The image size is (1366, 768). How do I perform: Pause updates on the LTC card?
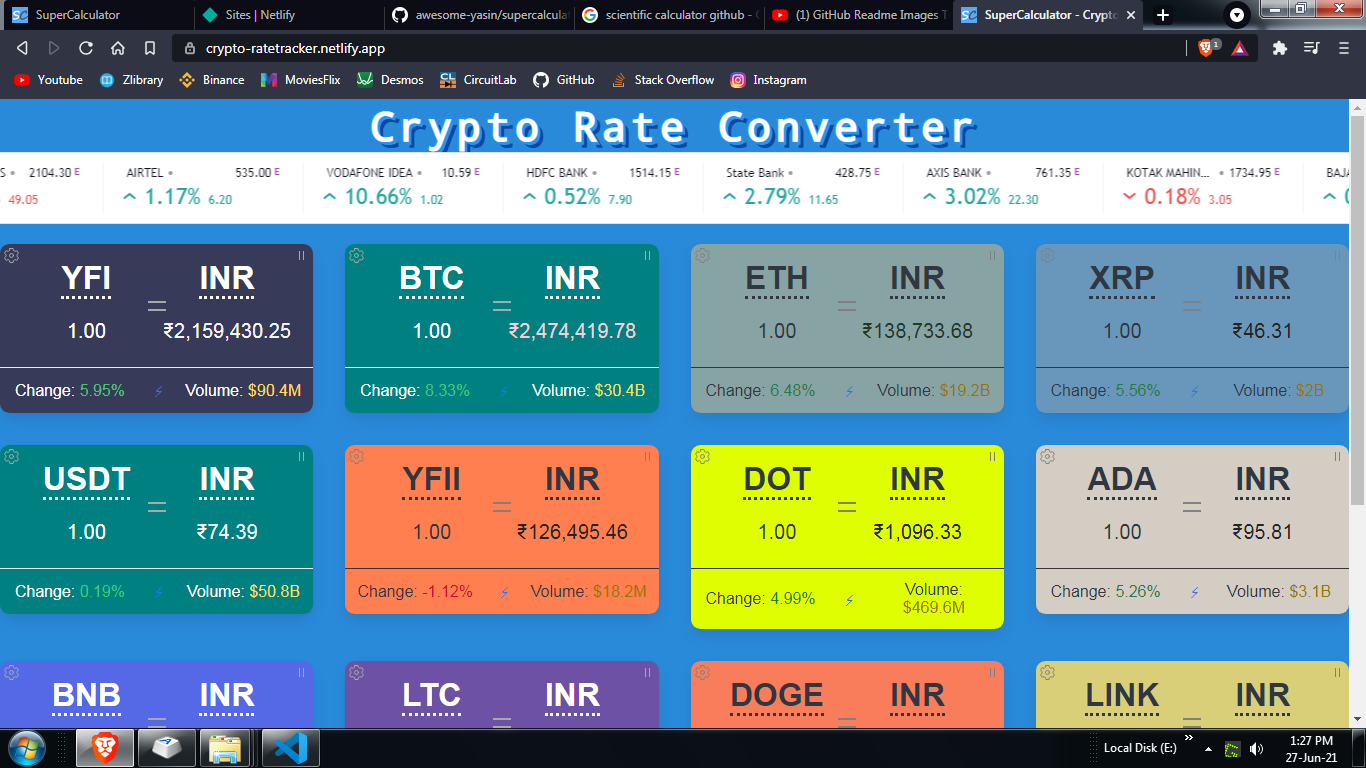coord(647,673)
